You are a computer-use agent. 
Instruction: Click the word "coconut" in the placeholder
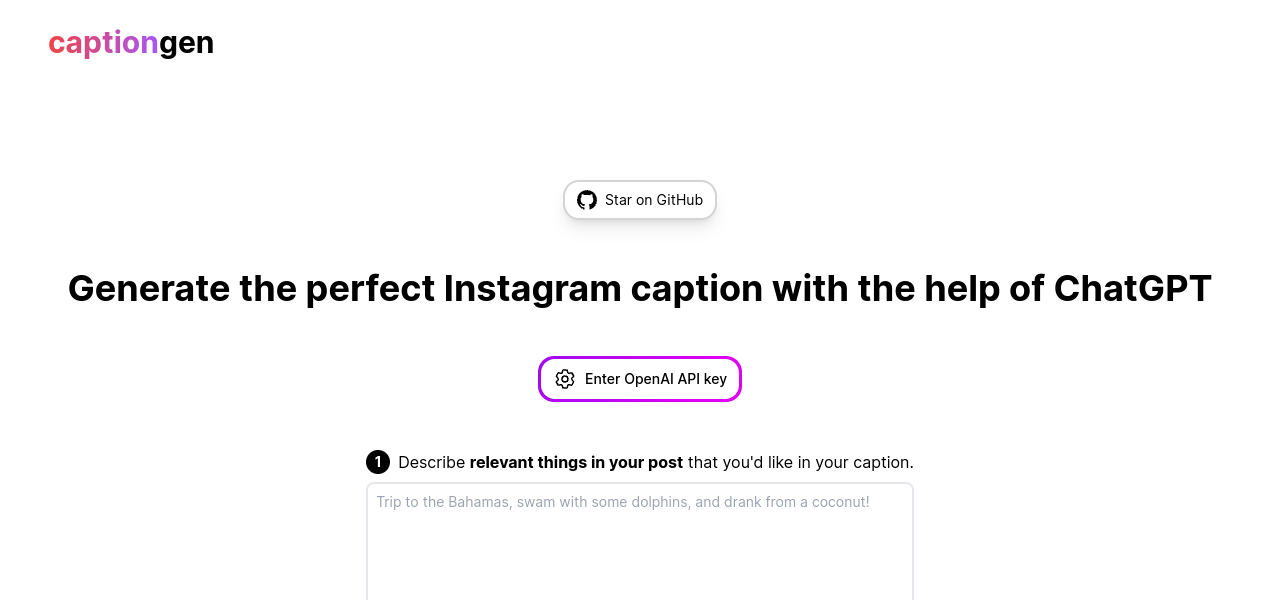(838, 502)
